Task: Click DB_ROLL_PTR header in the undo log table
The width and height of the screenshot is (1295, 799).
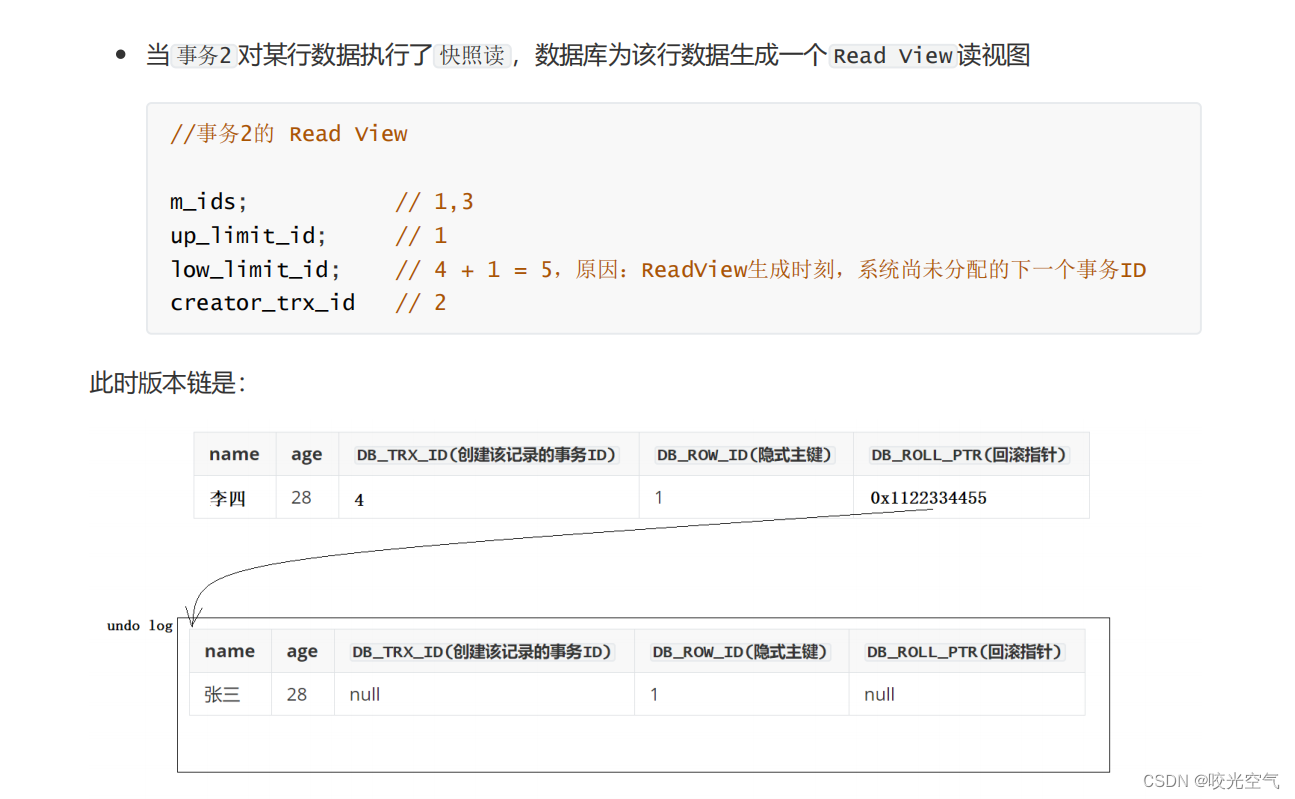Action: coord(966,652)
